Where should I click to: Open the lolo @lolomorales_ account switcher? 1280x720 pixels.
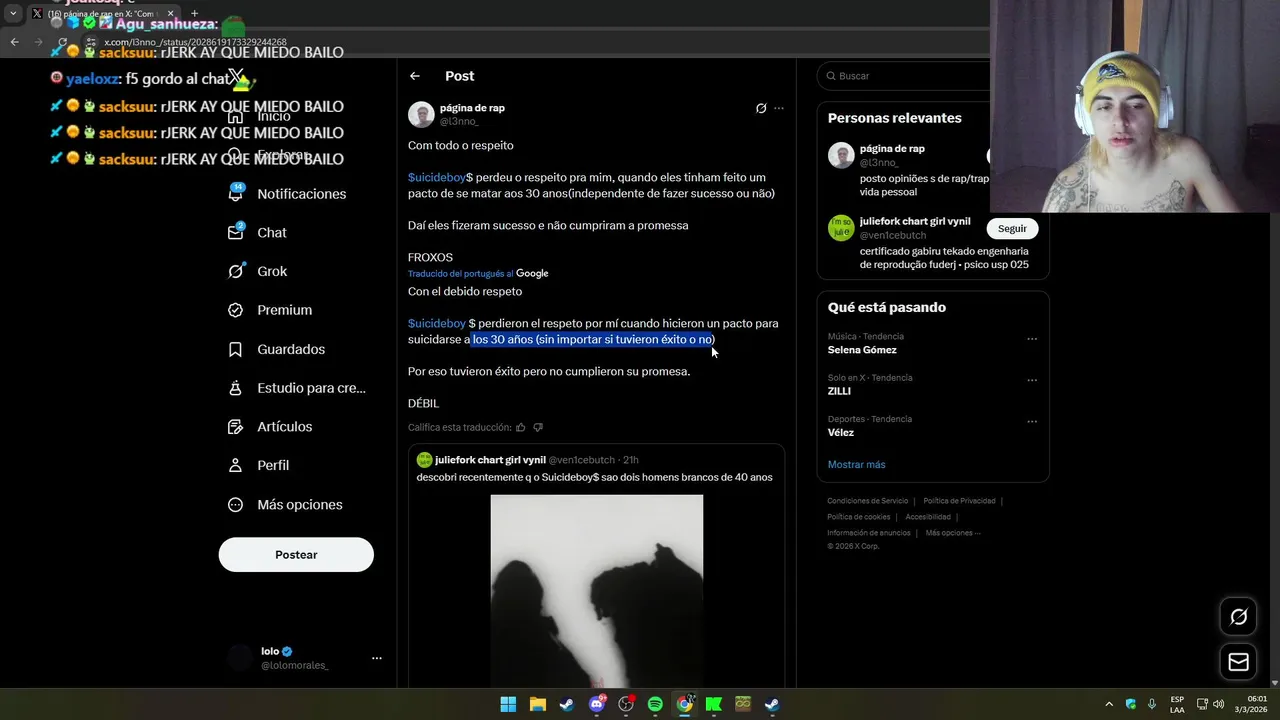click(305, 658)
